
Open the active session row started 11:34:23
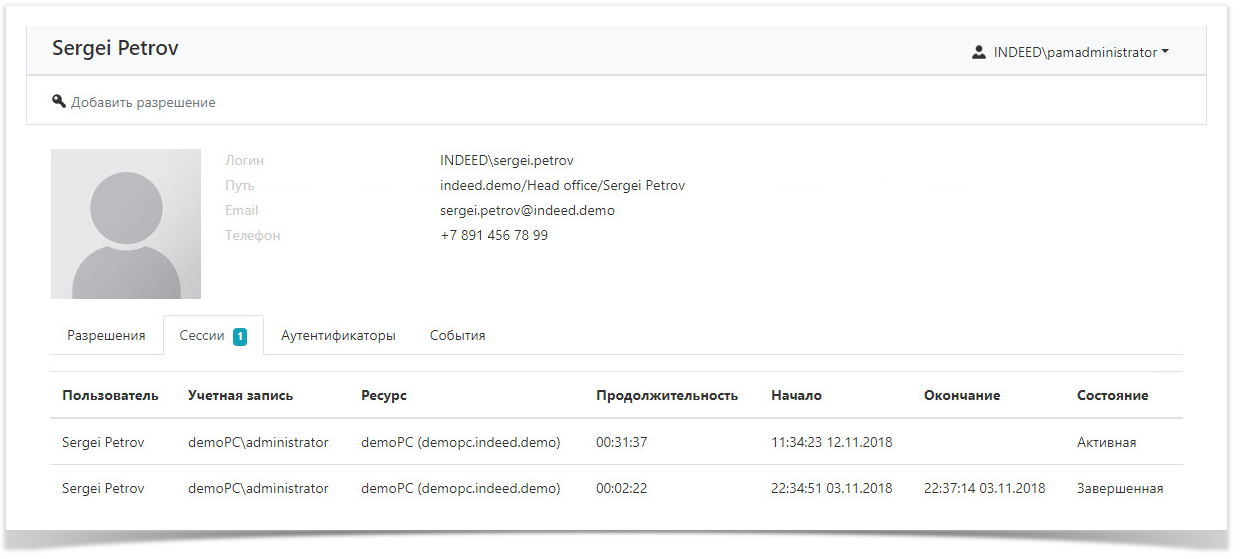point(615,442)
